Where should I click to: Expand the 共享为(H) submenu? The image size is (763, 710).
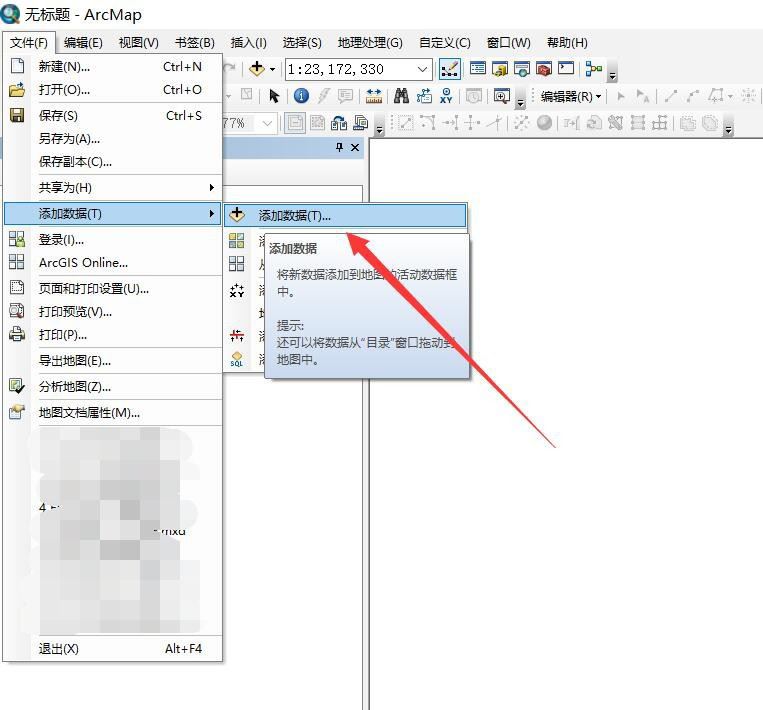coord(113,187)
